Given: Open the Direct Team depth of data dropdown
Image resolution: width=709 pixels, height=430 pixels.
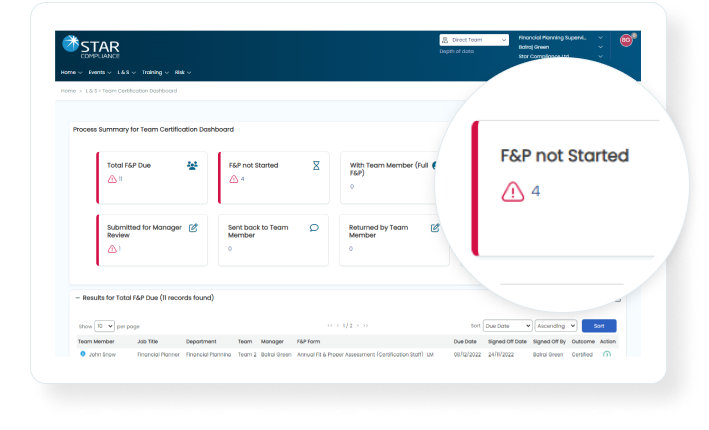Looking at the screenshot, I should click(x=473, y=40).
